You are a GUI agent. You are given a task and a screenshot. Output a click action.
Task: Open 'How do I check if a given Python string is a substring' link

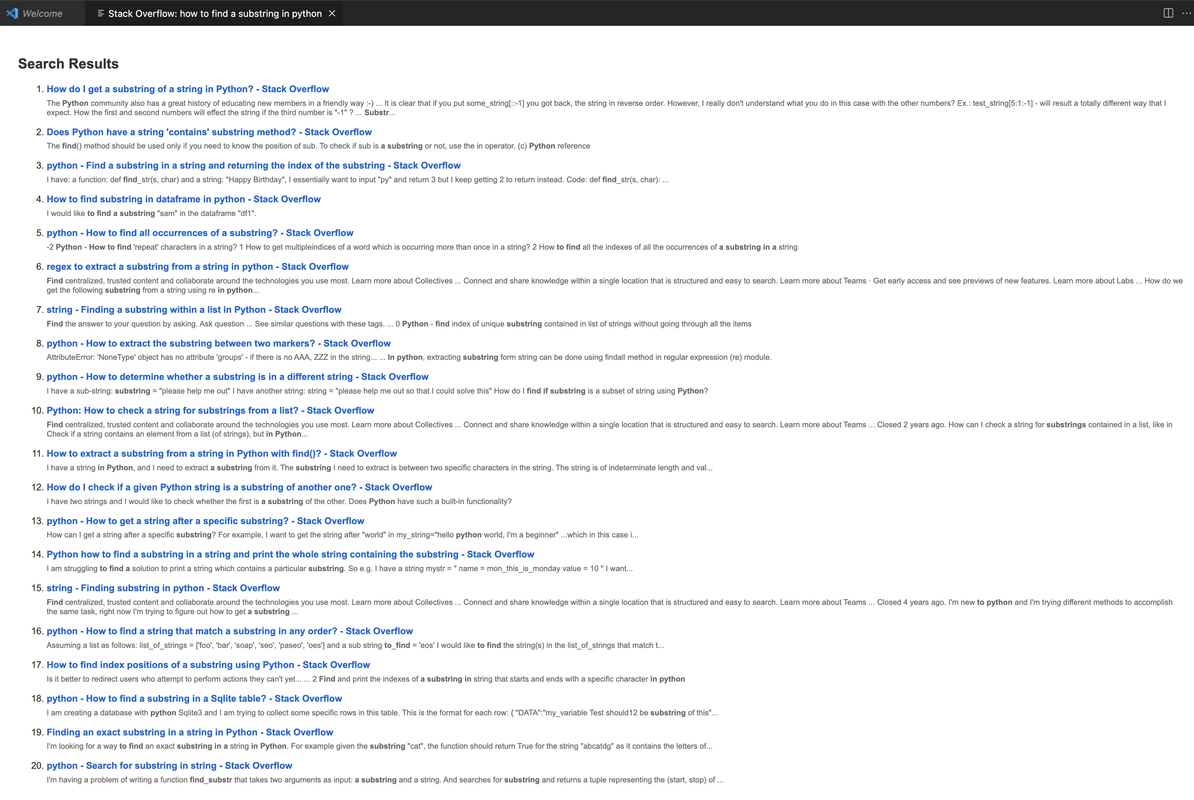239,487
